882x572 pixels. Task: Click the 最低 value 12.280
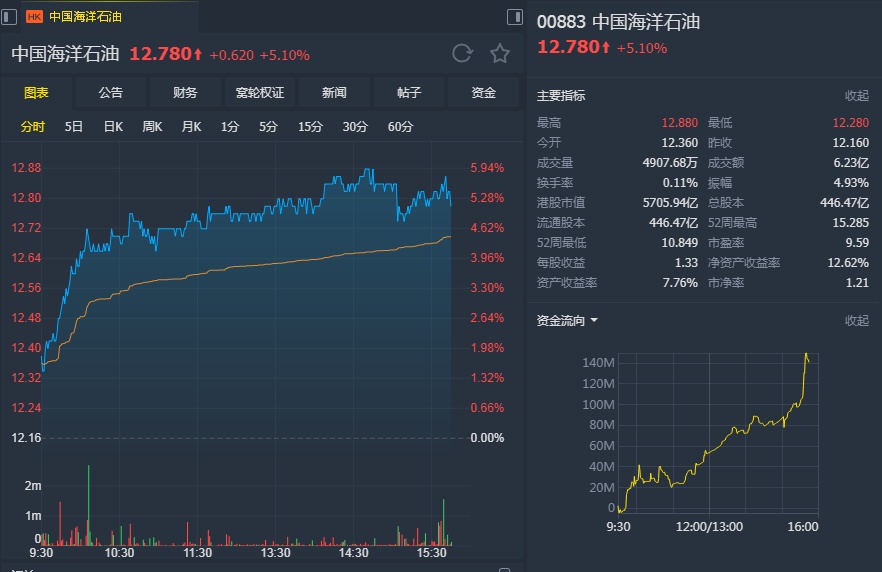850,123
